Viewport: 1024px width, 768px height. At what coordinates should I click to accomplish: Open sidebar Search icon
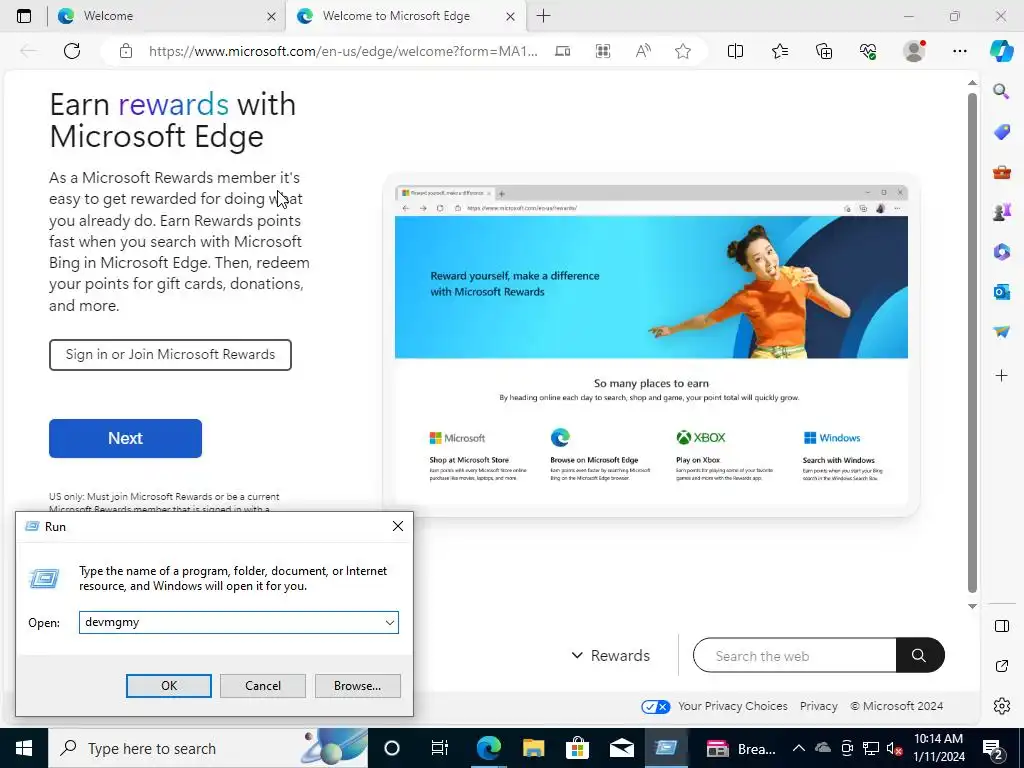tap(1001, 91)
